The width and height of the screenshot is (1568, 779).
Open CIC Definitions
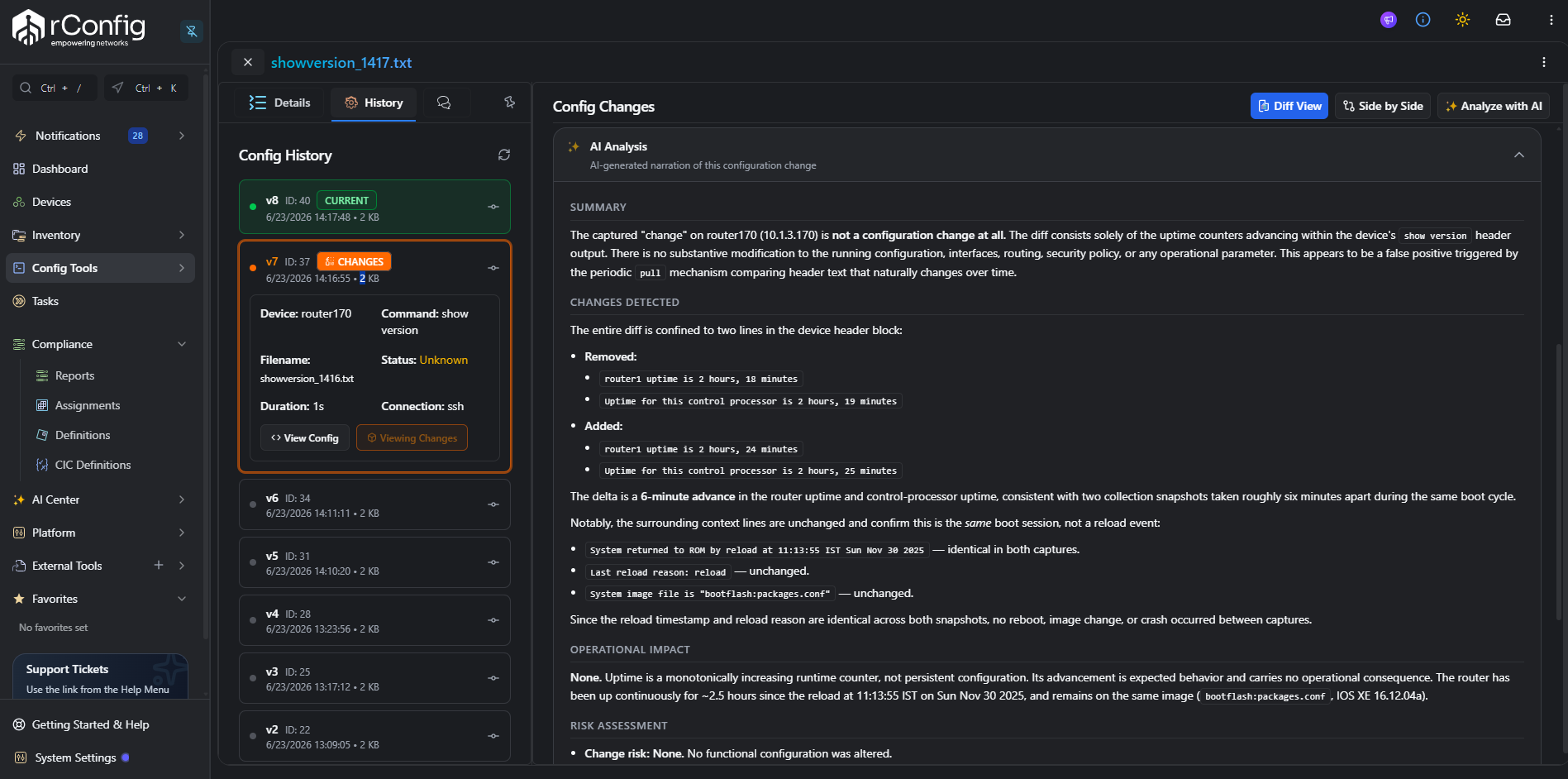93,465
